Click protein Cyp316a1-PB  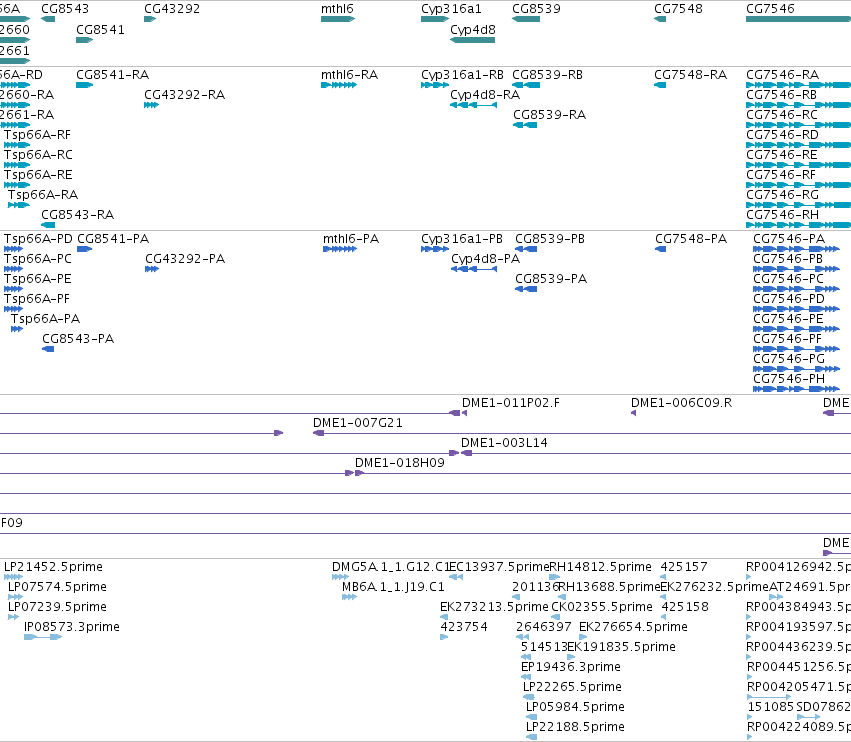point(462,239)
